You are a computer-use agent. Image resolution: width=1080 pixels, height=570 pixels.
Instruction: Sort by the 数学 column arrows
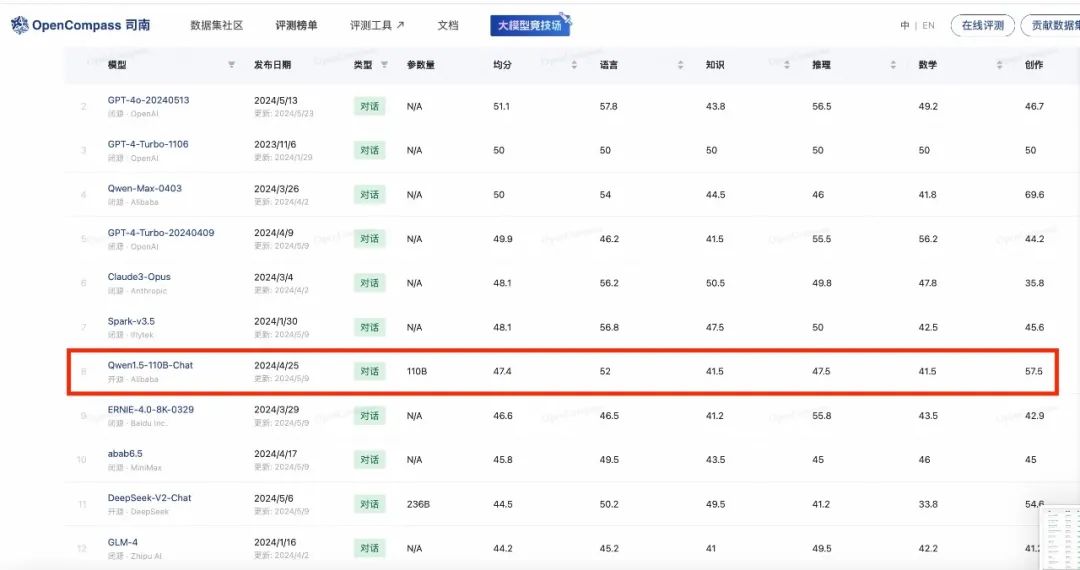[x=999, y=65]
